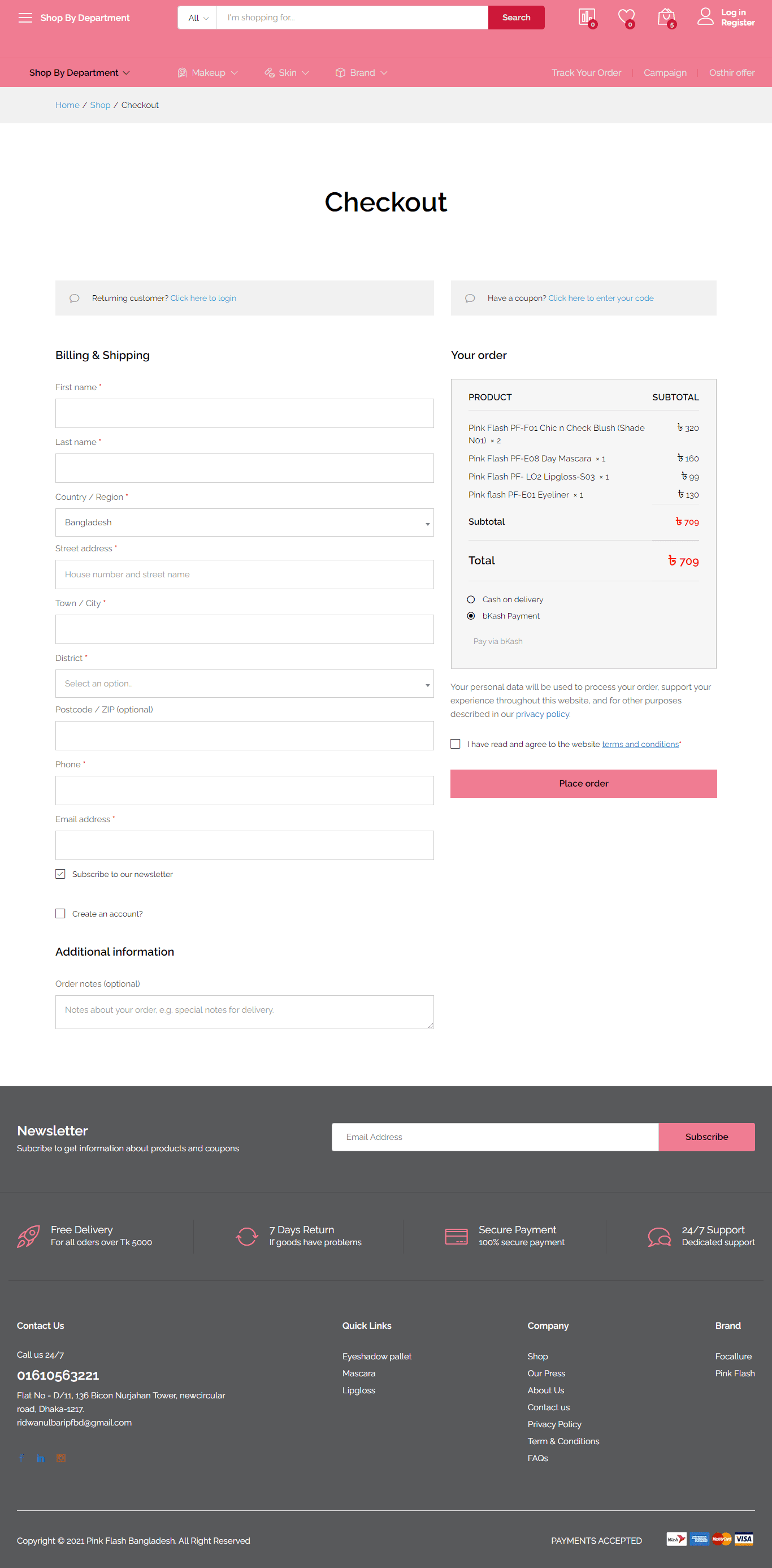Open the Facebook social icon in footer
The height and width of the screenshot is (1568, 772).
pyautogui.click(x=21, y=1457)
